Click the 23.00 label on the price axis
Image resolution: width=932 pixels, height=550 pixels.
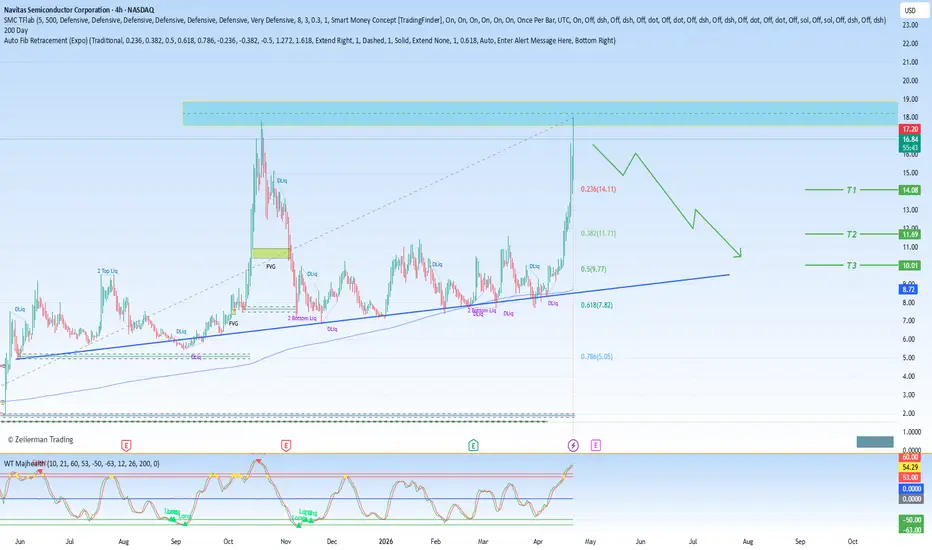910,25
